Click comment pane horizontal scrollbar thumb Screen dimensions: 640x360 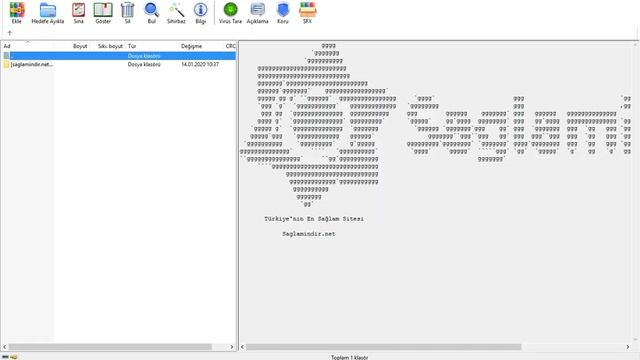[x=384, y=347]
